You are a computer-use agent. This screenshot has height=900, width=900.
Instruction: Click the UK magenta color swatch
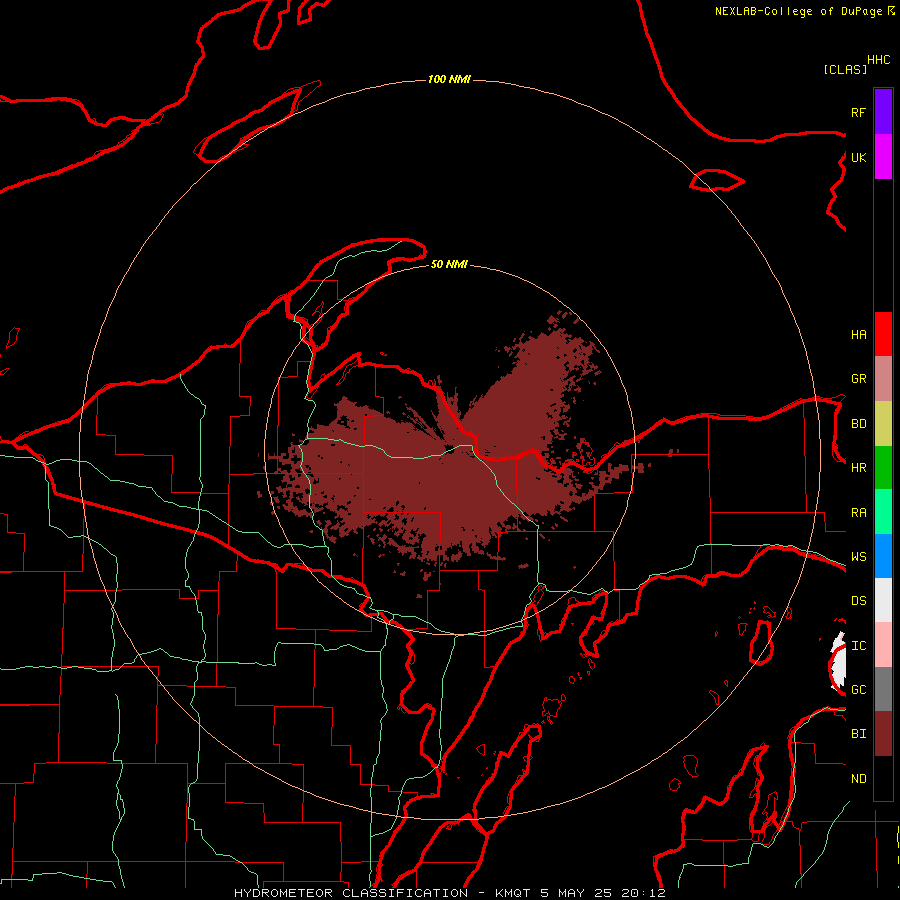pos(883,157)
